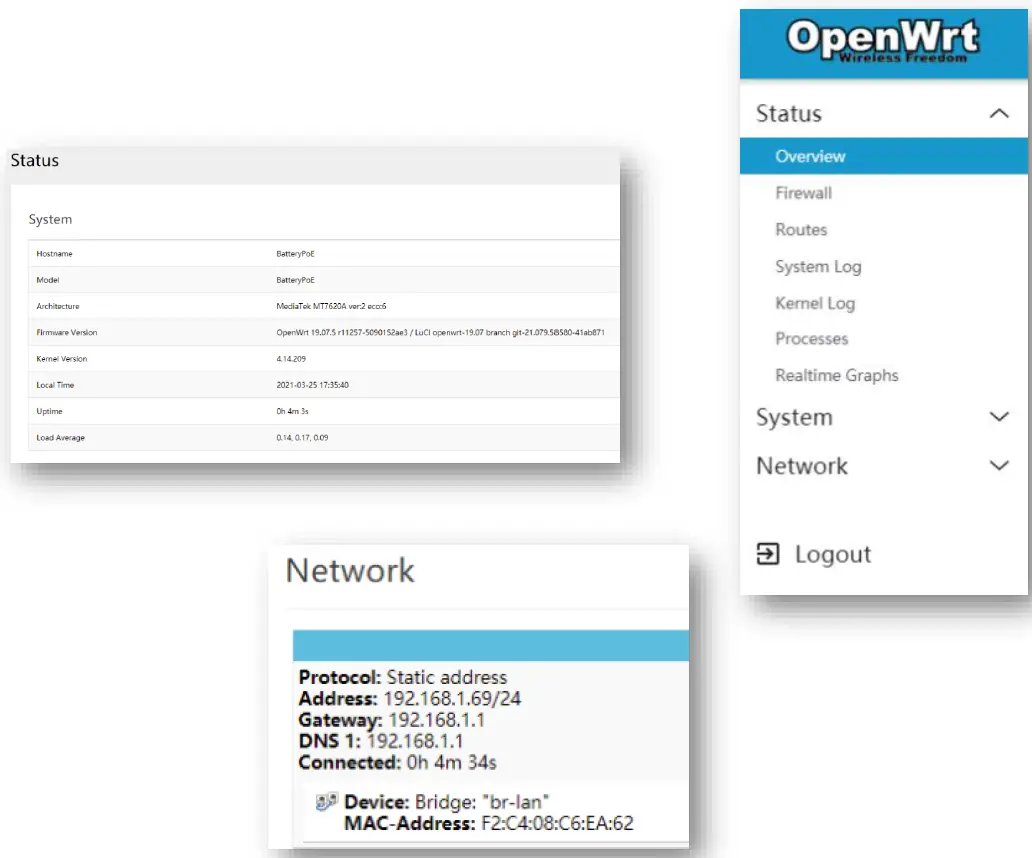Click the Firmware Version row label
The image size is (1032, 858).
tap(66, 332)
